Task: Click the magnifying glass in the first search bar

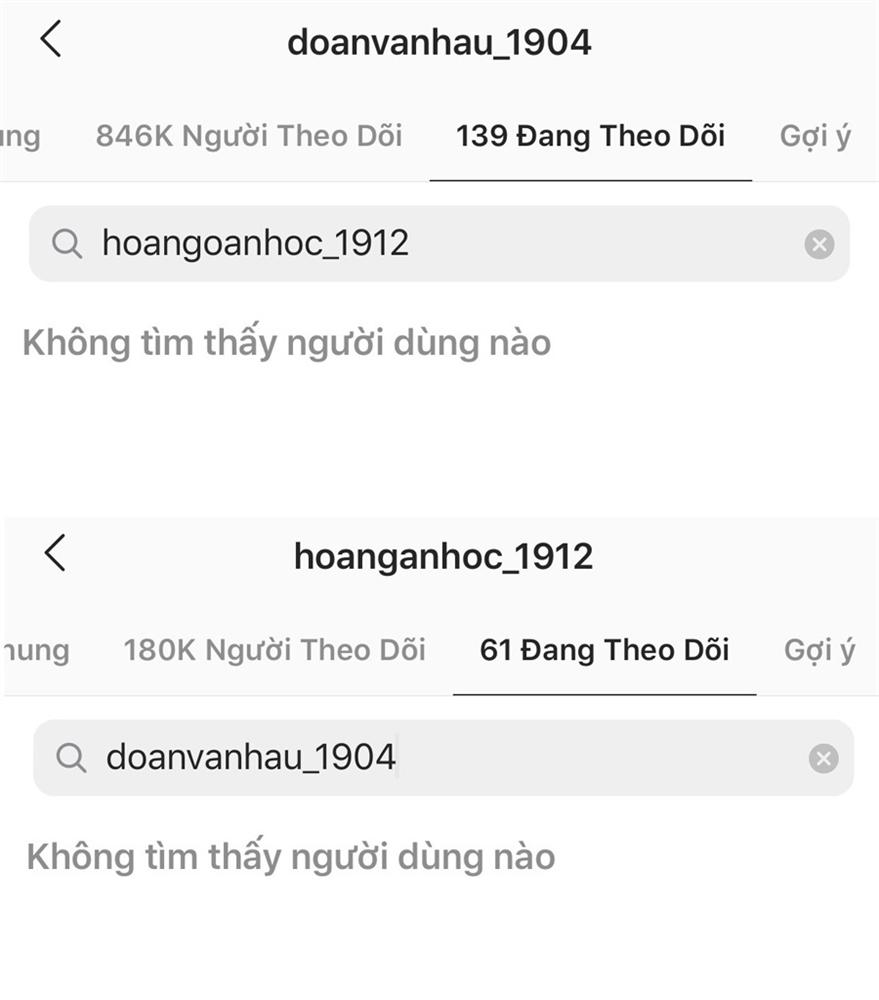Action: click(x=67, y=243)
